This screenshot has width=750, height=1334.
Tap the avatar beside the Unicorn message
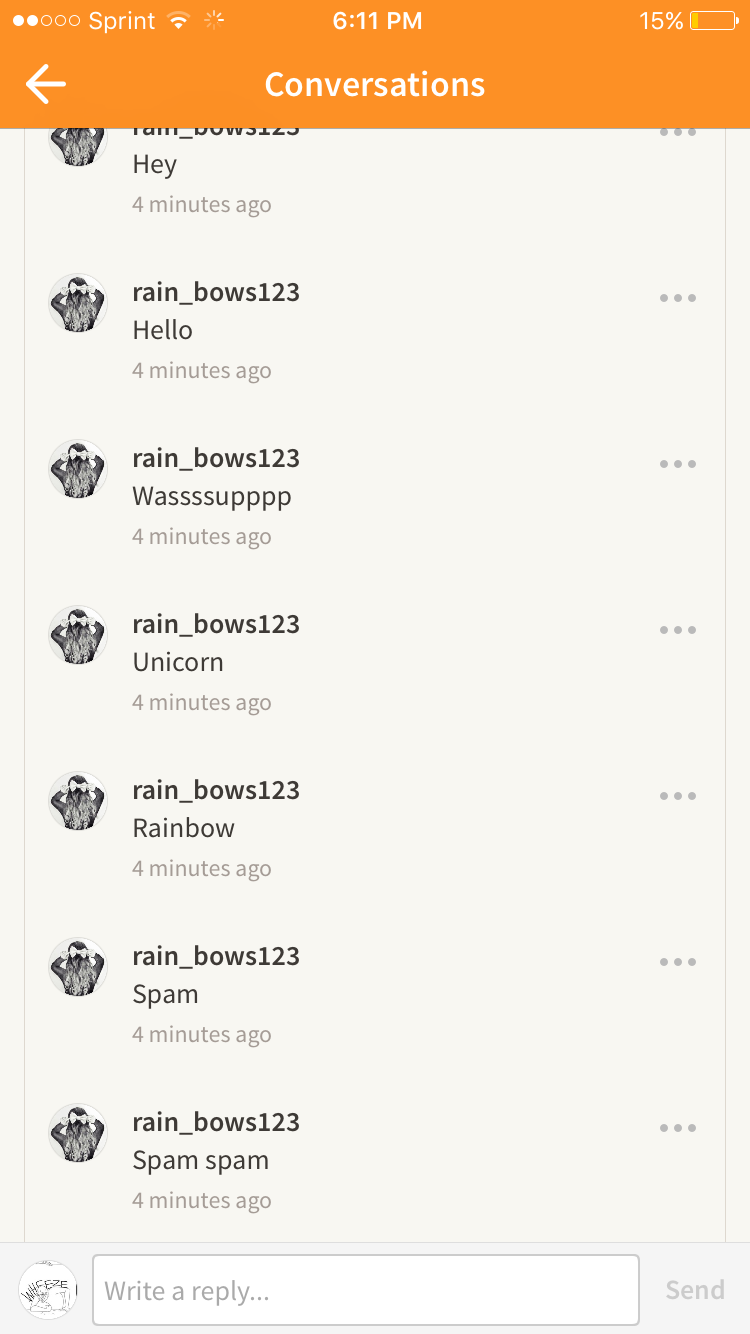tap(78, 635)
